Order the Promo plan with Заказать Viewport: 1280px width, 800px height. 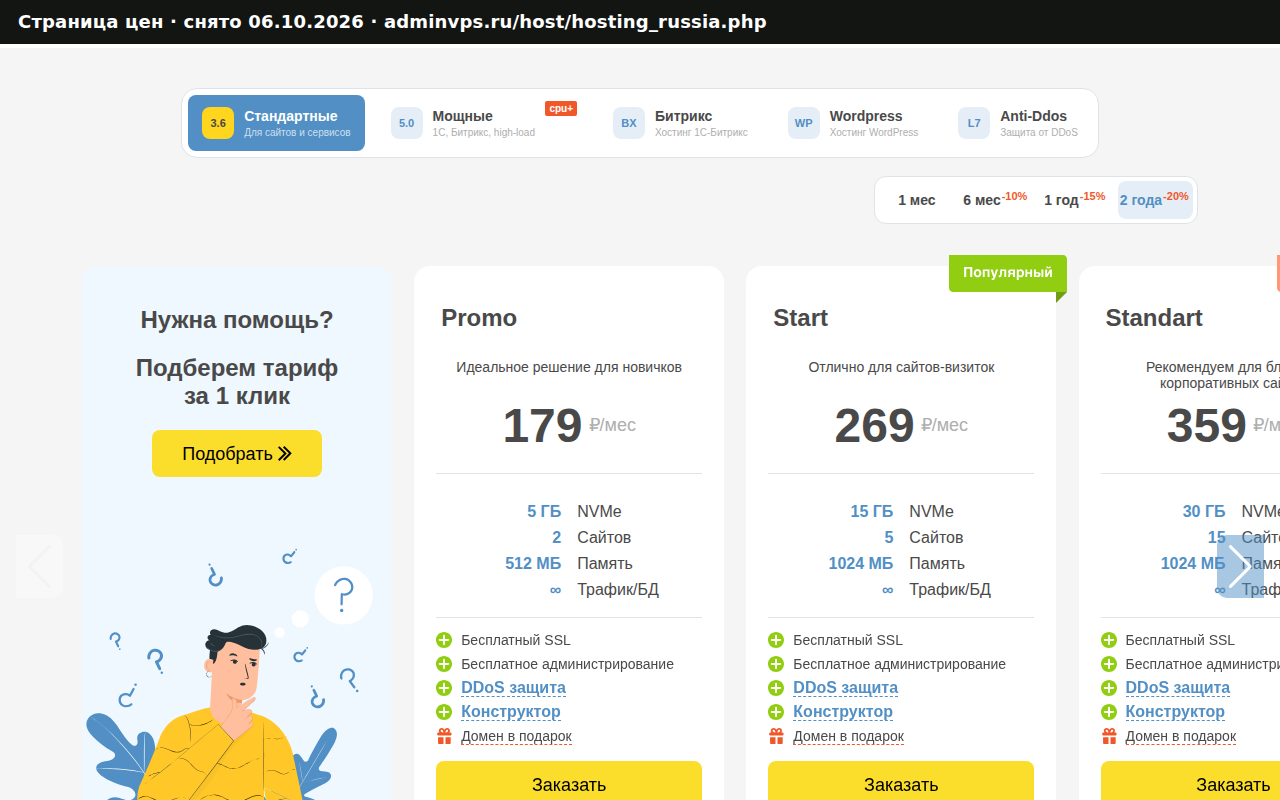tap(569, 783)
